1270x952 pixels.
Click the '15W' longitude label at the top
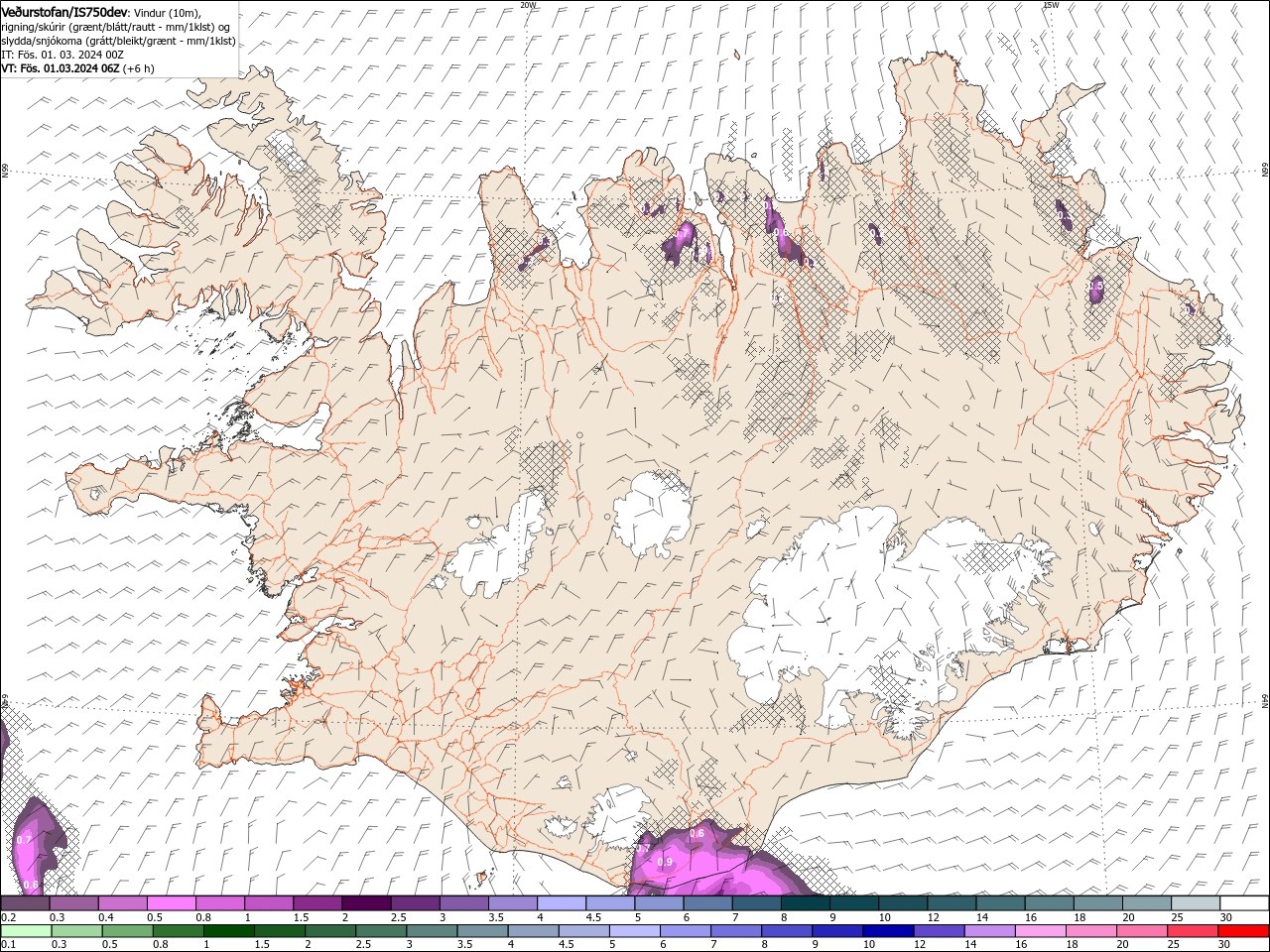1051,5
